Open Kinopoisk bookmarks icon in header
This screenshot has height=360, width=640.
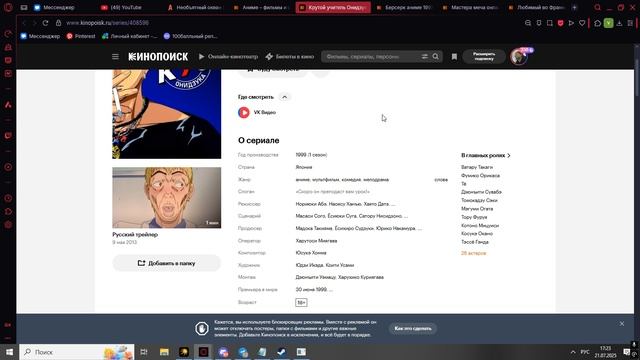point(454,57)
